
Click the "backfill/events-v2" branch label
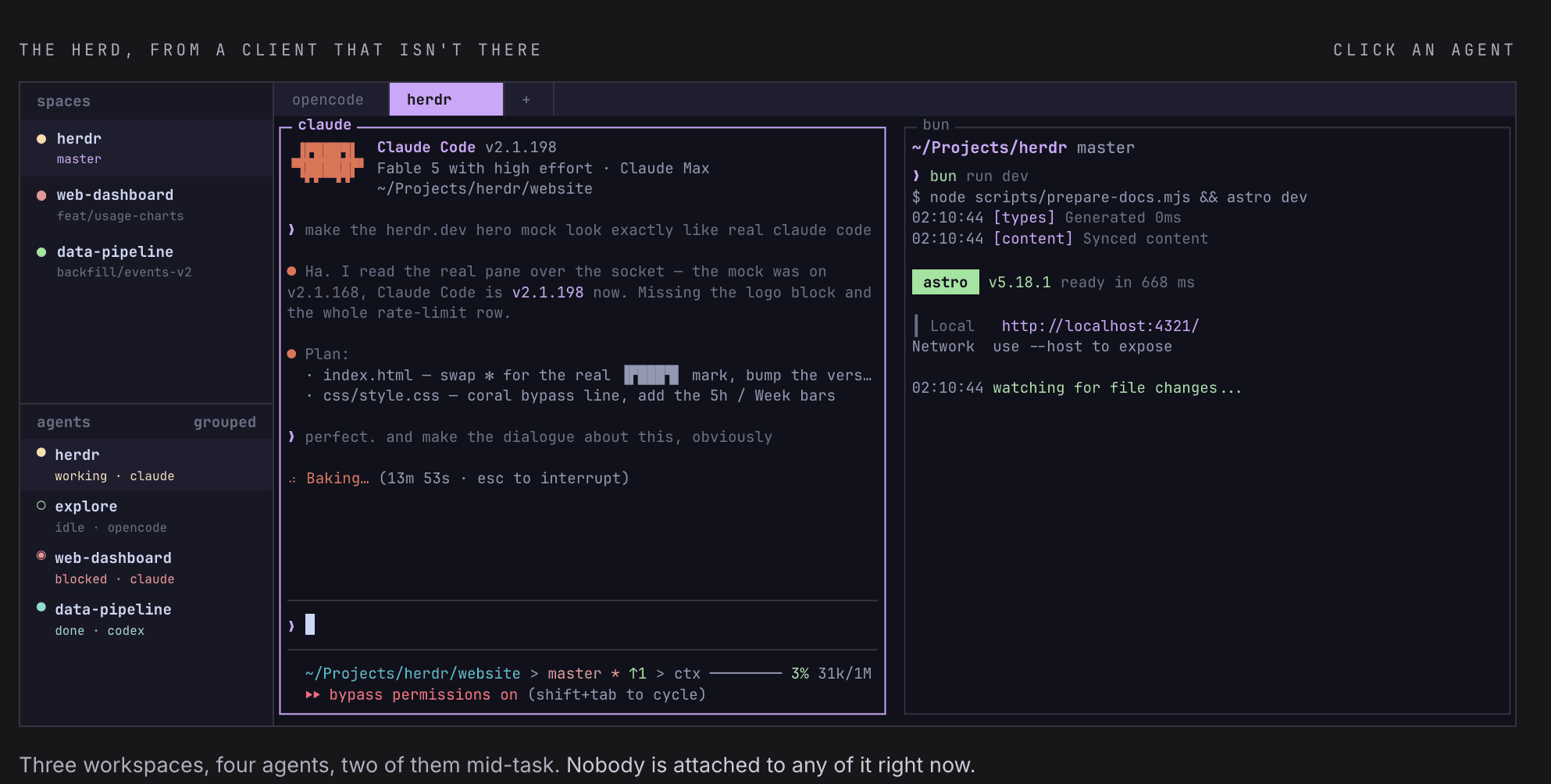click(124, 273)
